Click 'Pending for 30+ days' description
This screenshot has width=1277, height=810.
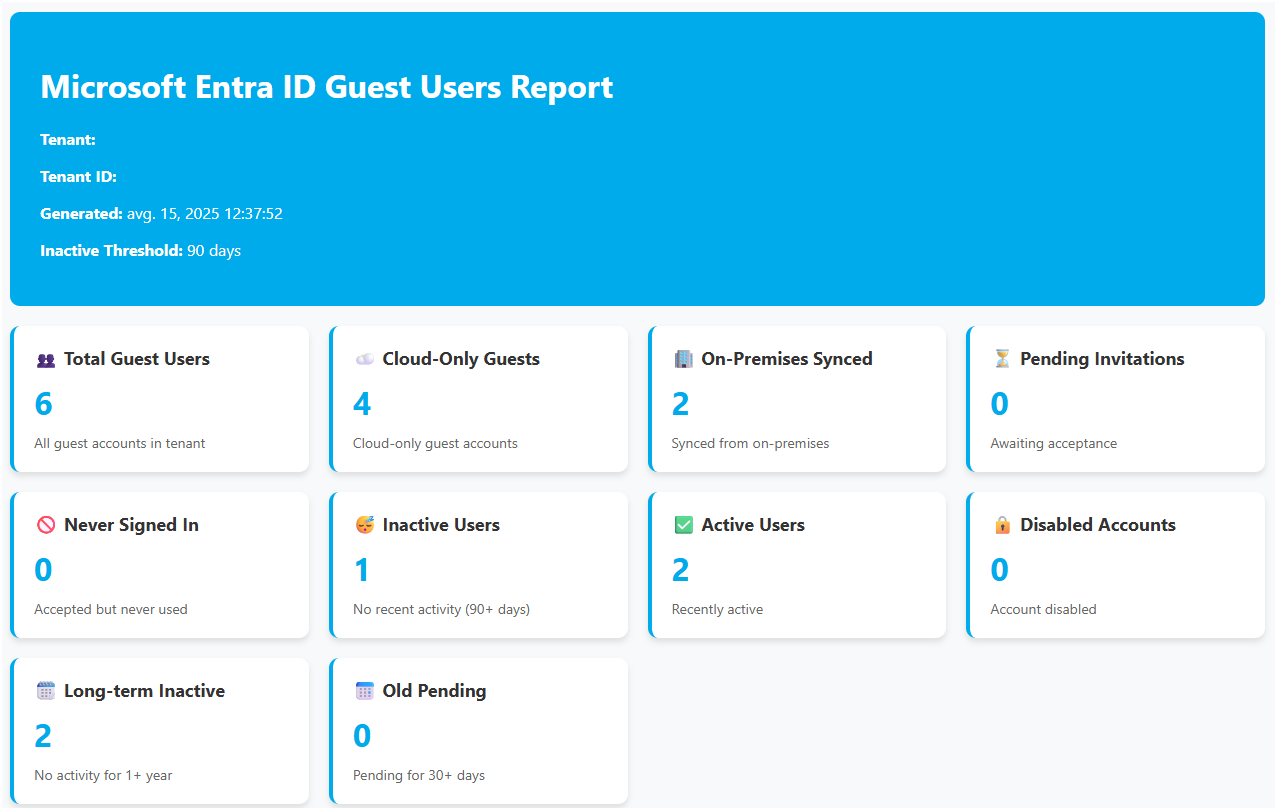pos(419,775)
